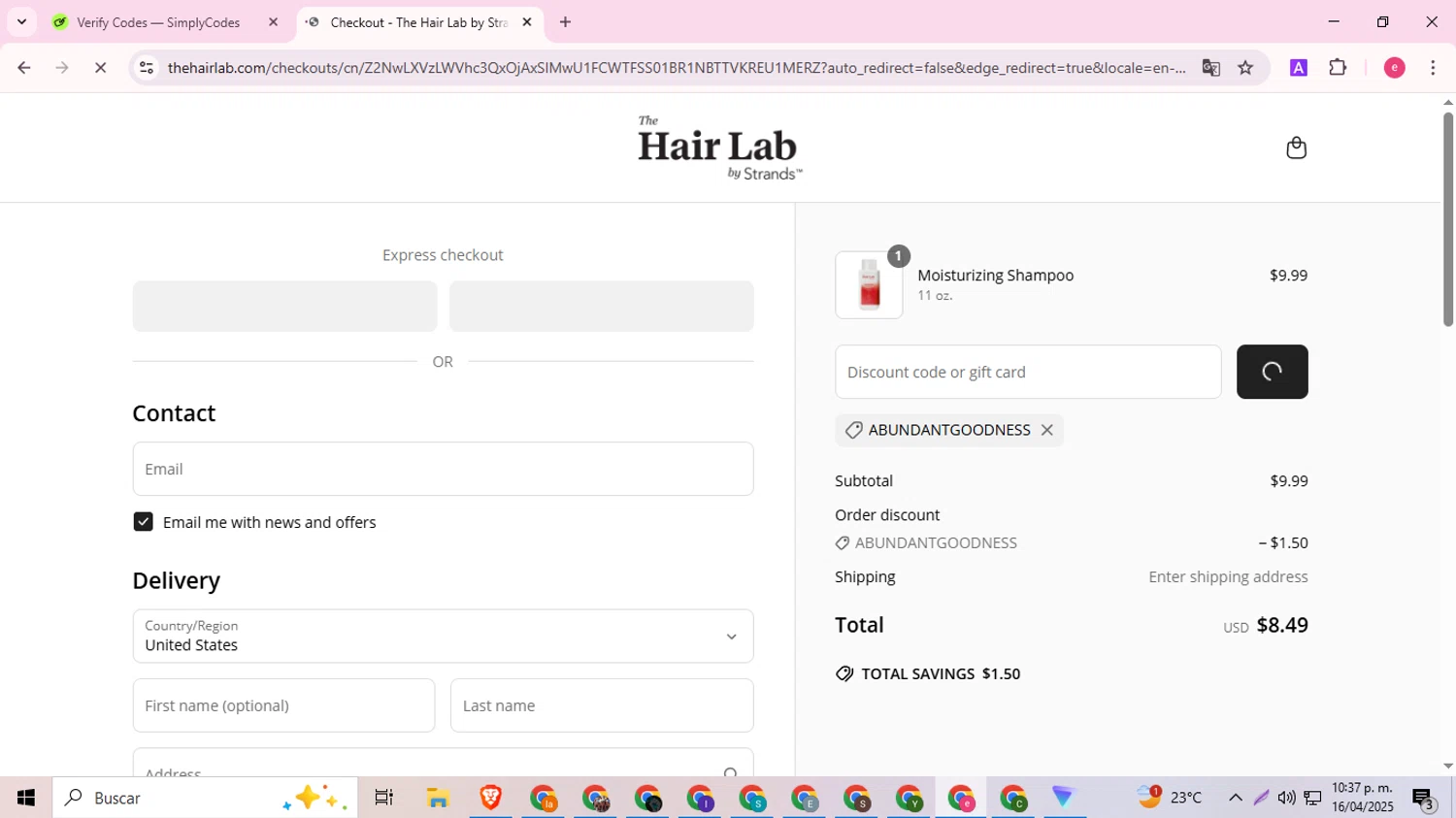Image resolution: width=1456 pixels, height=818 pixels.
Task: Open Task View from taskbar
Action: click(384, 798)
